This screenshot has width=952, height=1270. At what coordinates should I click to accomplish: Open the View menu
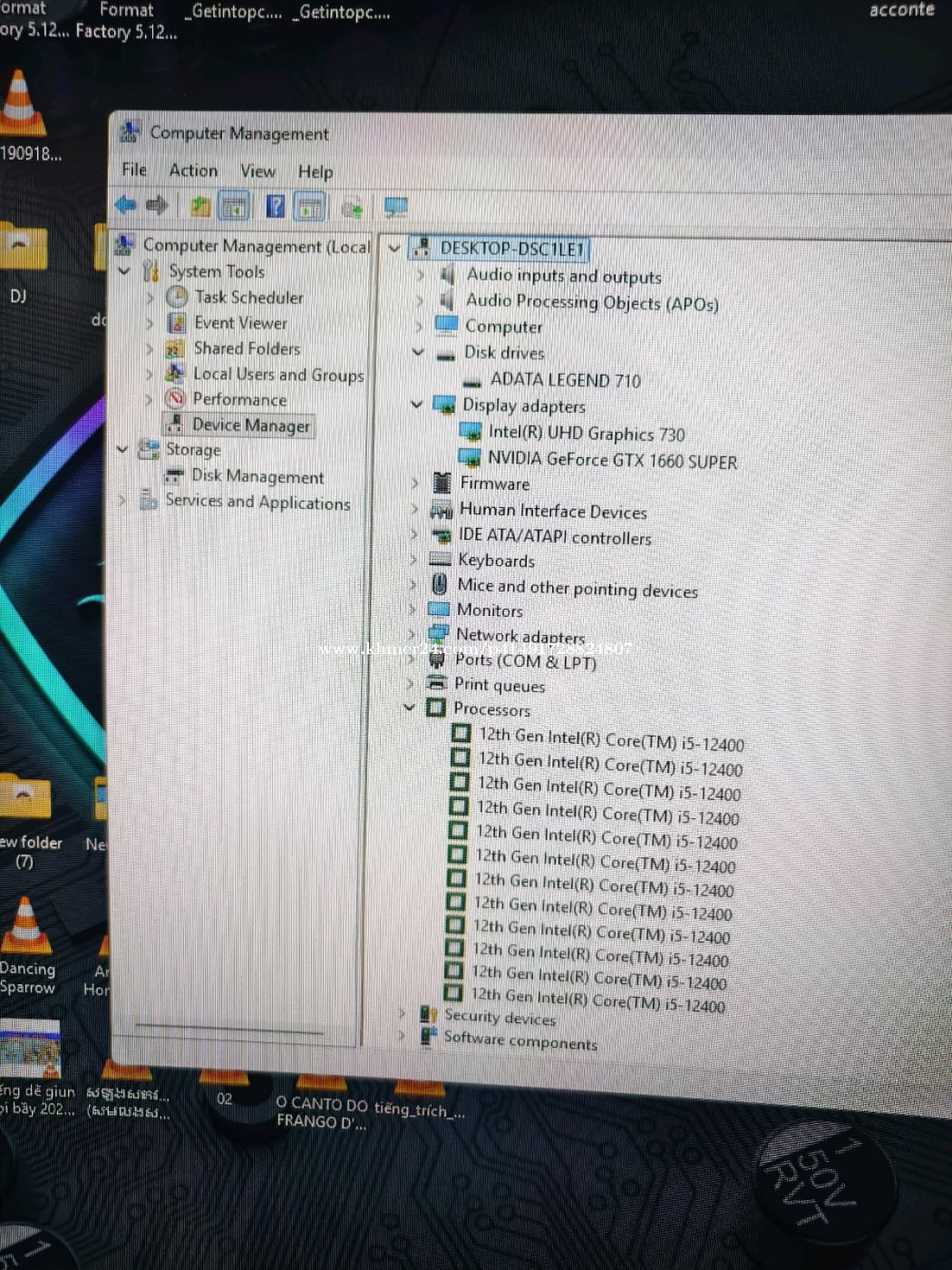point(257,171)
